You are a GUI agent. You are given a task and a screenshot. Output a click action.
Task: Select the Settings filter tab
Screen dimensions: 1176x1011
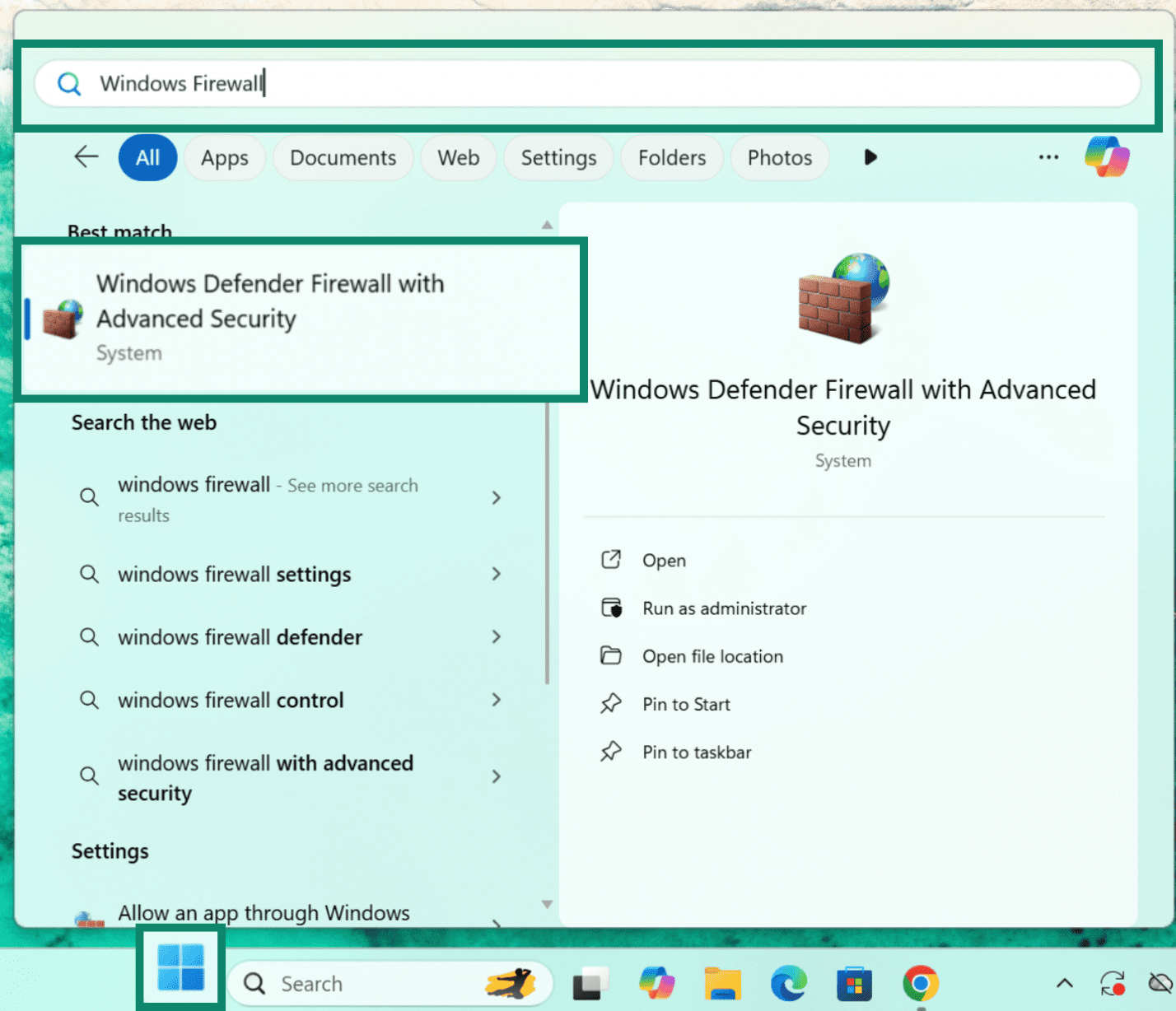(558, 157)
